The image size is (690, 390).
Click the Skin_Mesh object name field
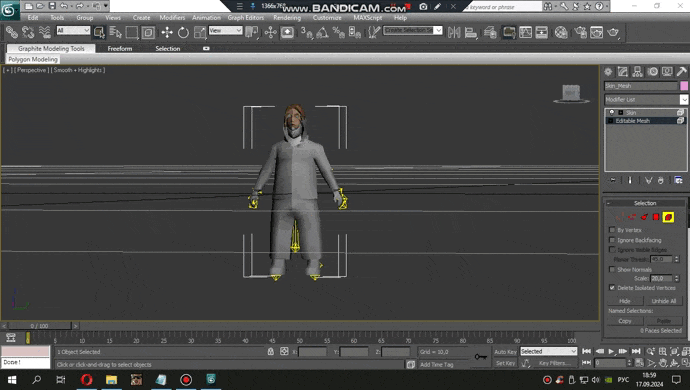click(x=641, y=86)
